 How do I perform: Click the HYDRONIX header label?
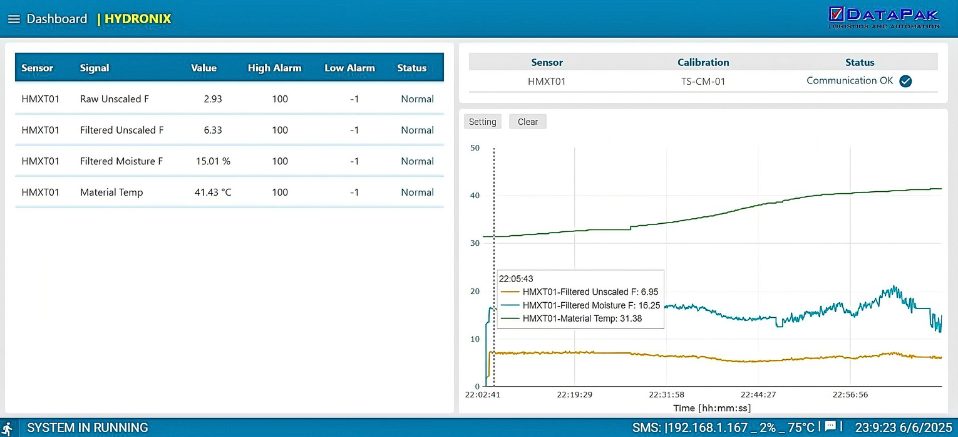(x=138, y=19)
